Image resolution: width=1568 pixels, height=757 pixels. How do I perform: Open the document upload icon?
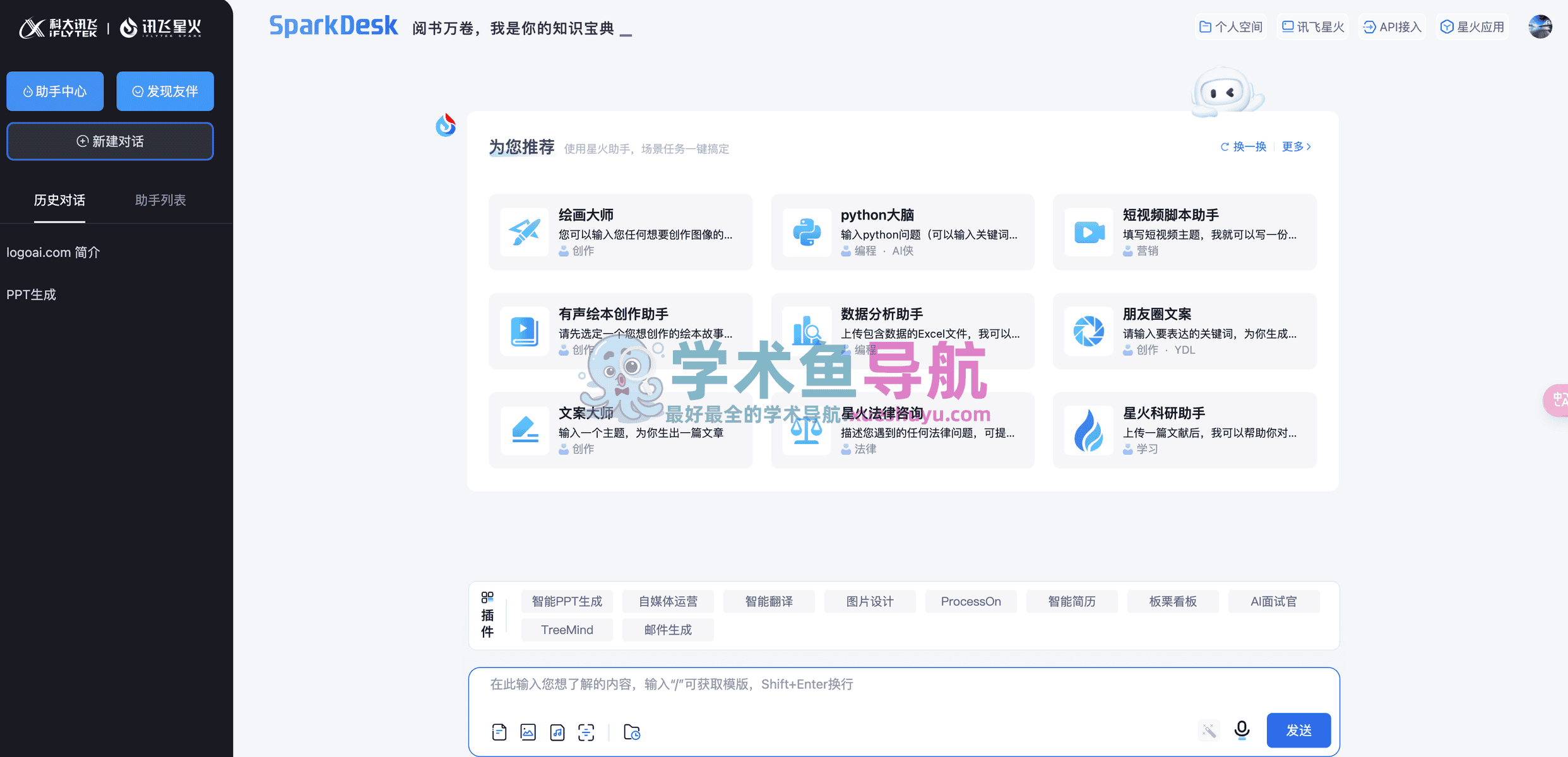pyautogui.click(x=498, y=731)
